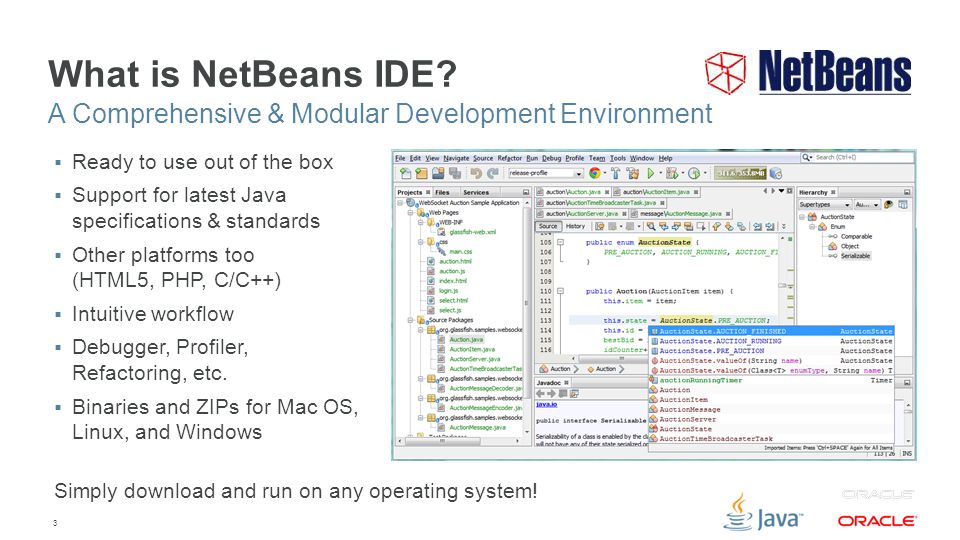960x540 pixels.
Task: Switch to the Files tab
Action: [x=442, y=192]
